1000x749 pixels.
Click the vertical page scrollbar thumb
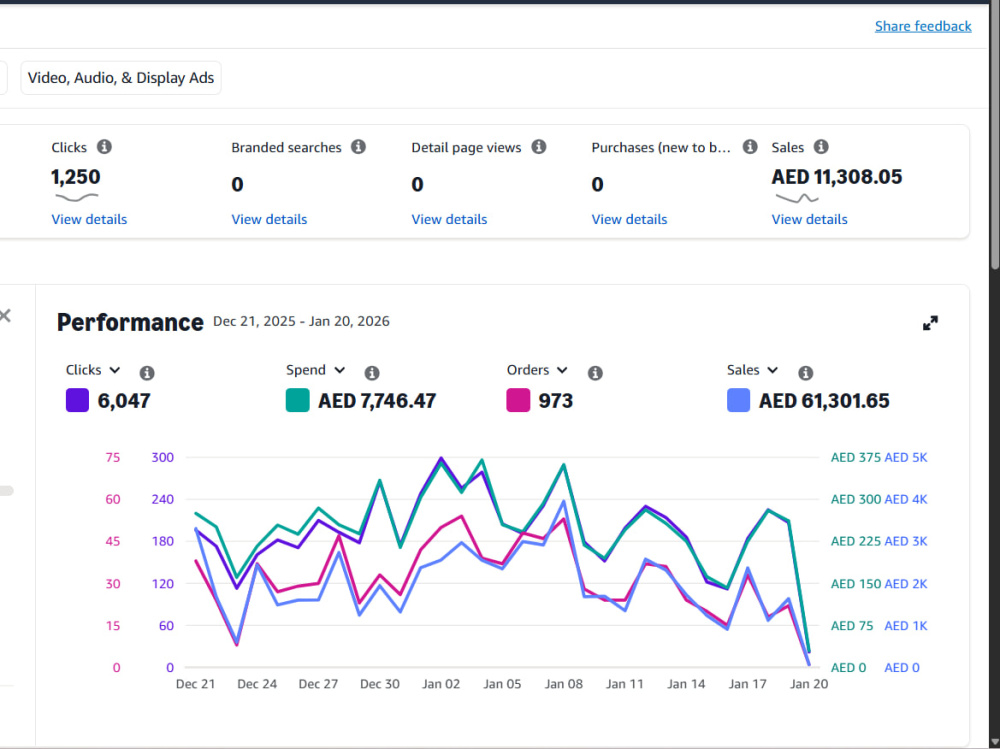[x=995, y=137]
